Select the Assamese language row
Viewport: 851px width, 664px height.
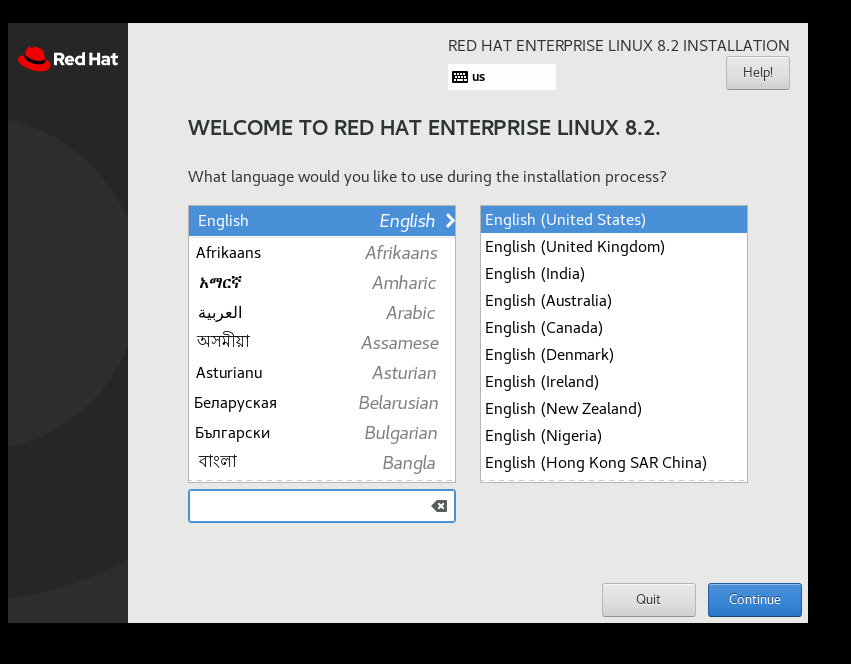(x=322, y=343)
